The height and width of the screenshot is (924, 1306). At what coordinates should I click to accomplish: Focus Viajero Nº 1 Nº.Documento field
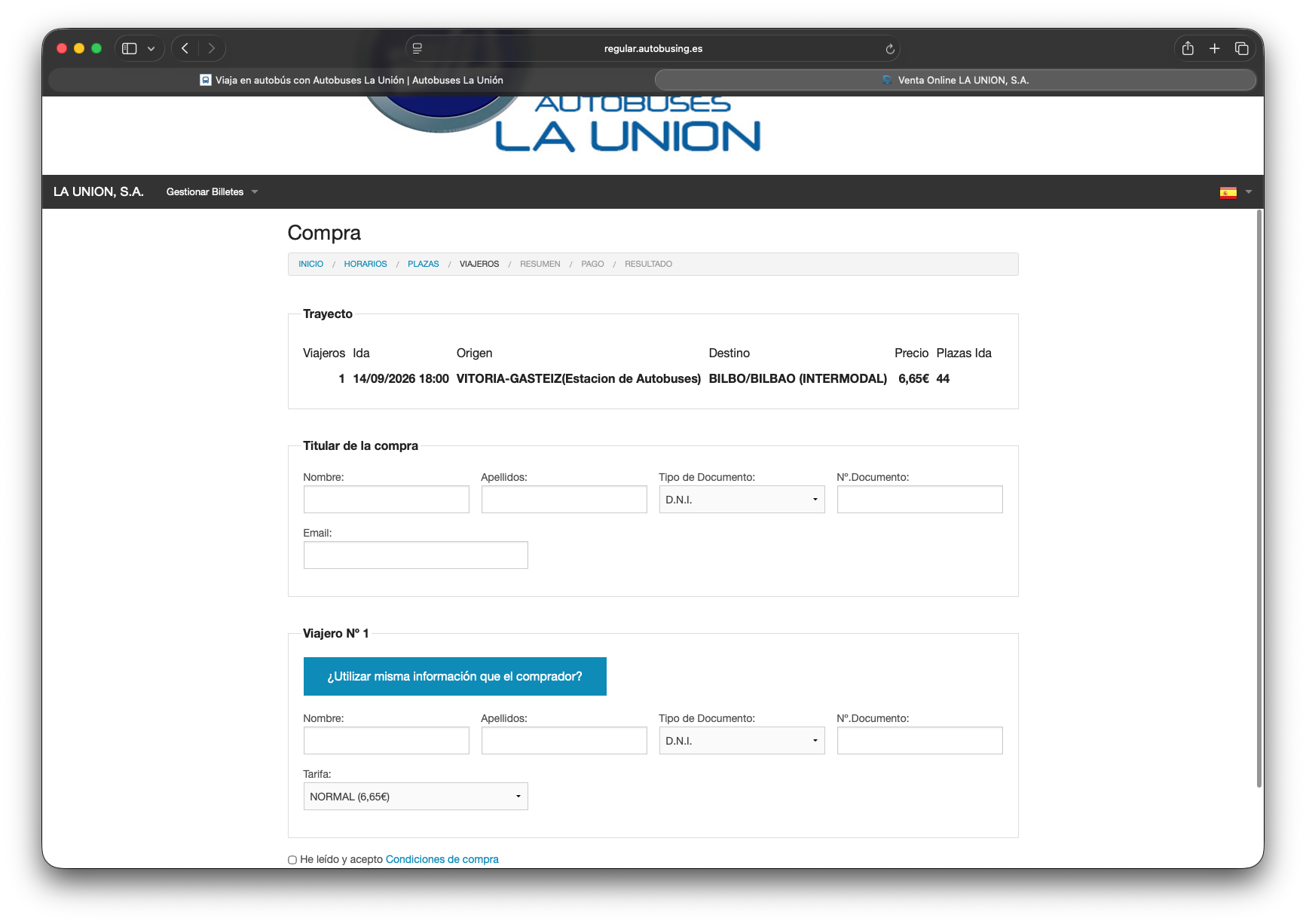coord(919,740)
